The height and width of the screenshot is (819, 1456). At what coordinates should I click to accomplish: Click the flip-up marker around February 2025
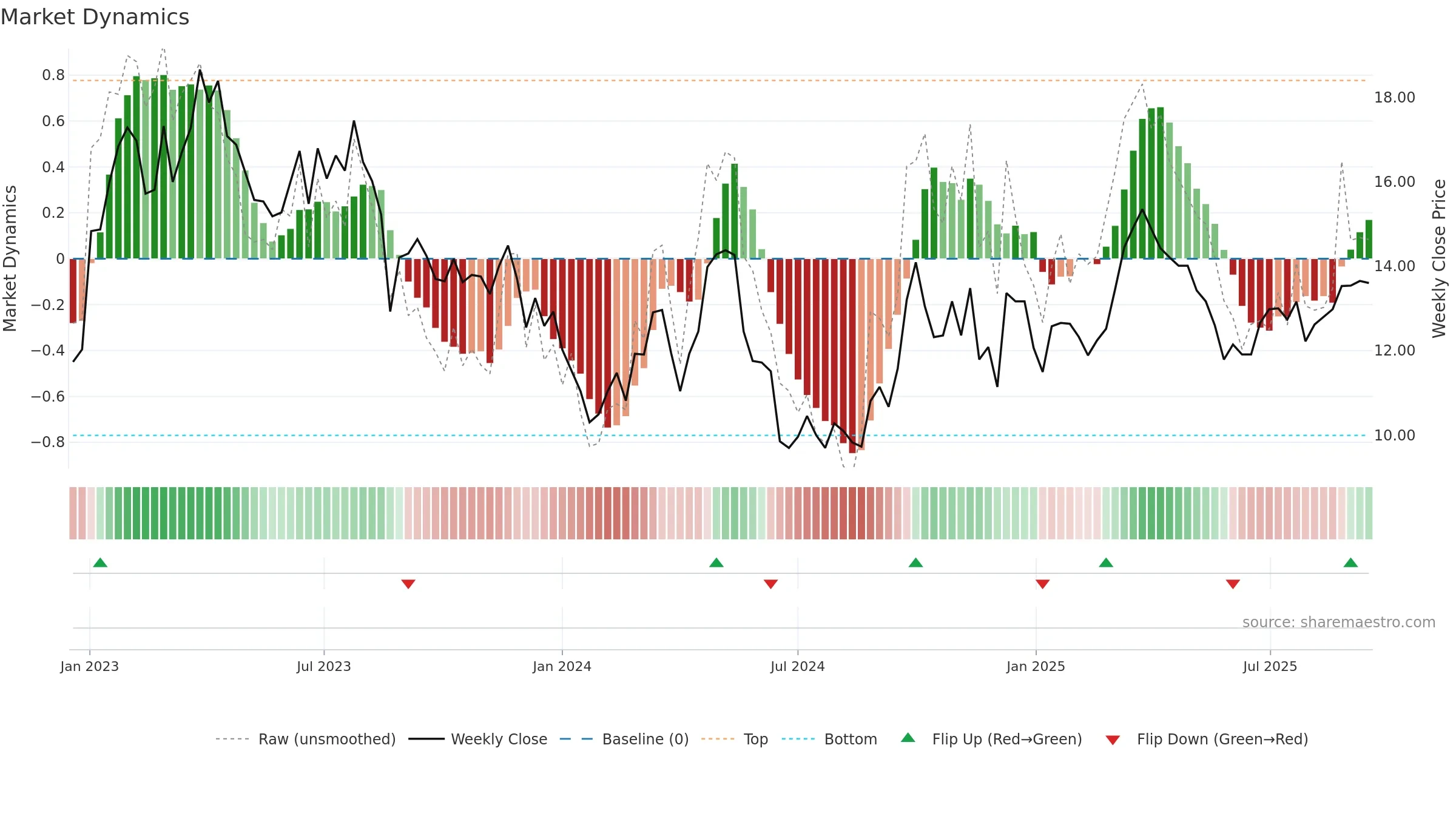[1106, 562]
